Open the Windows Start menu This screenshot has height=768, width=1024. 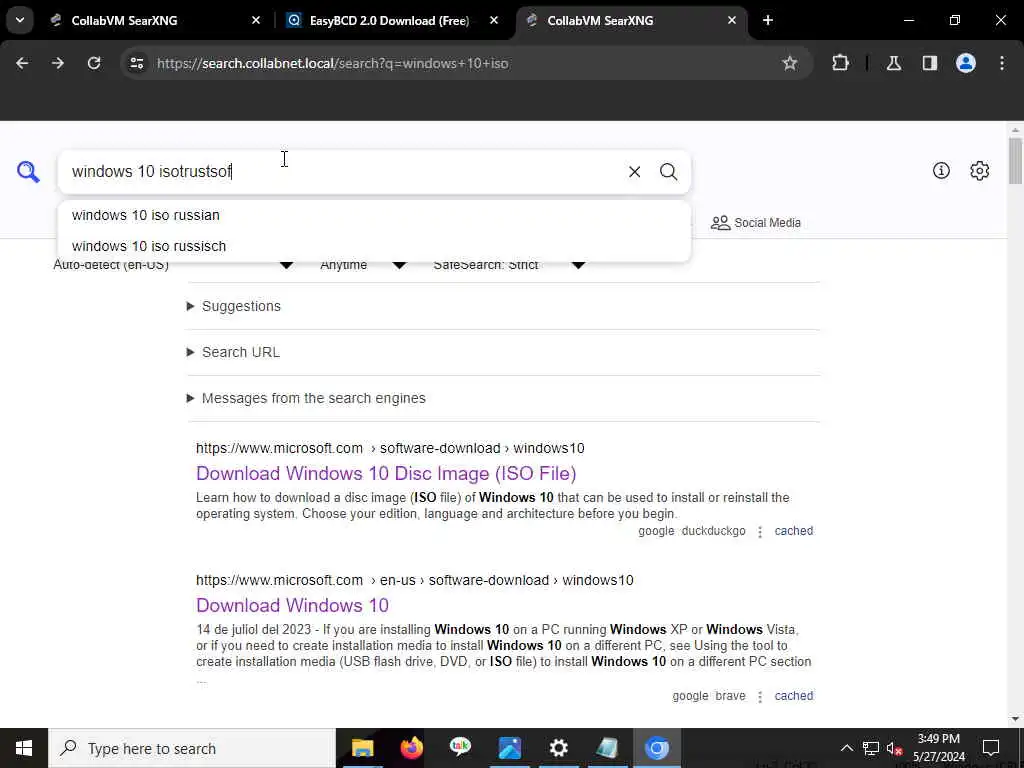[x=24, y=748]
